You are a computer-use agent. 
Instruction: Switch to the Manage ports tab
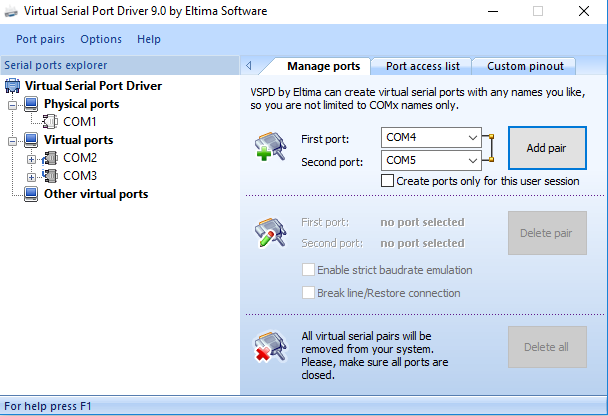pyautogui.click(x=323, y=66)
